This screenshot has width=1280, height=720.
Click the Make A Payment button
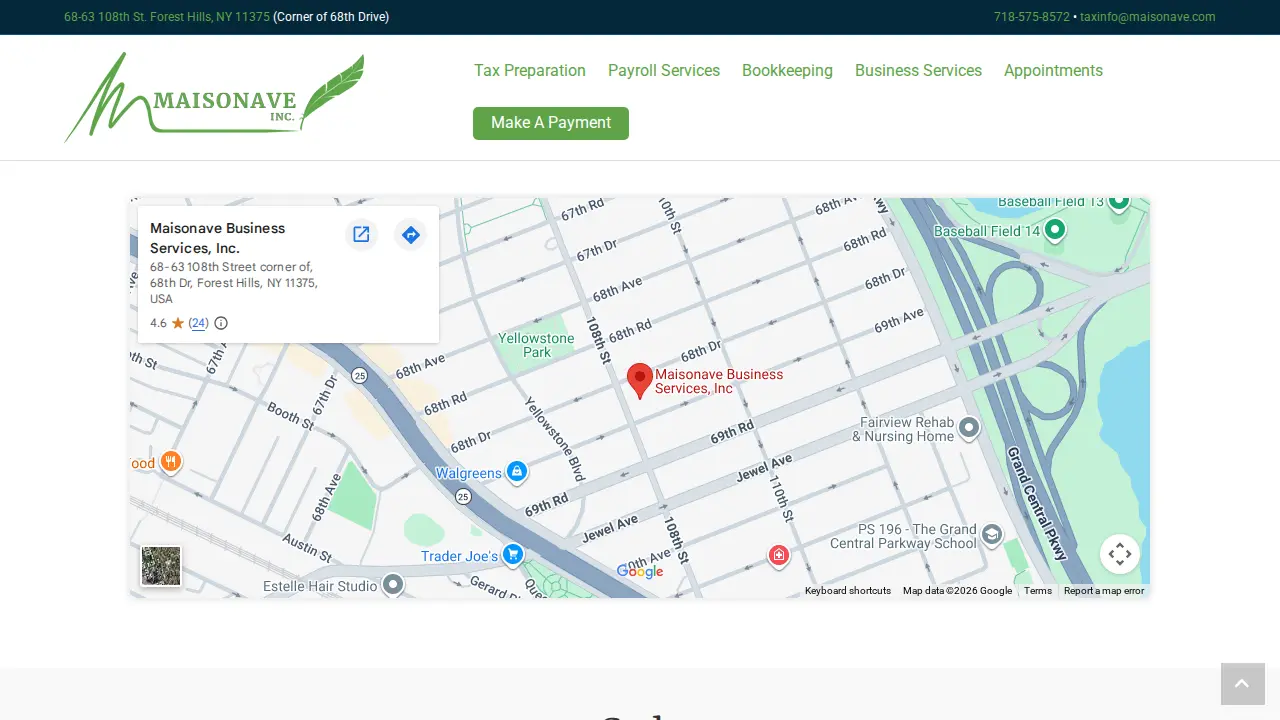click(x=551, y=123)
